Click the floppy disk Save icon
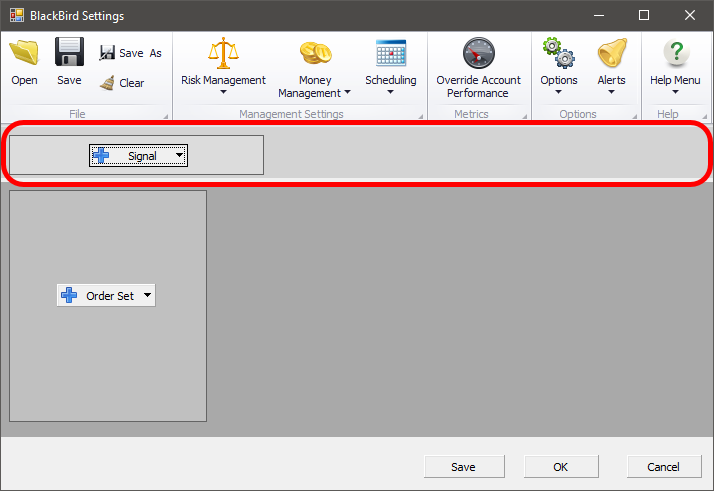 tap(69, 52)
